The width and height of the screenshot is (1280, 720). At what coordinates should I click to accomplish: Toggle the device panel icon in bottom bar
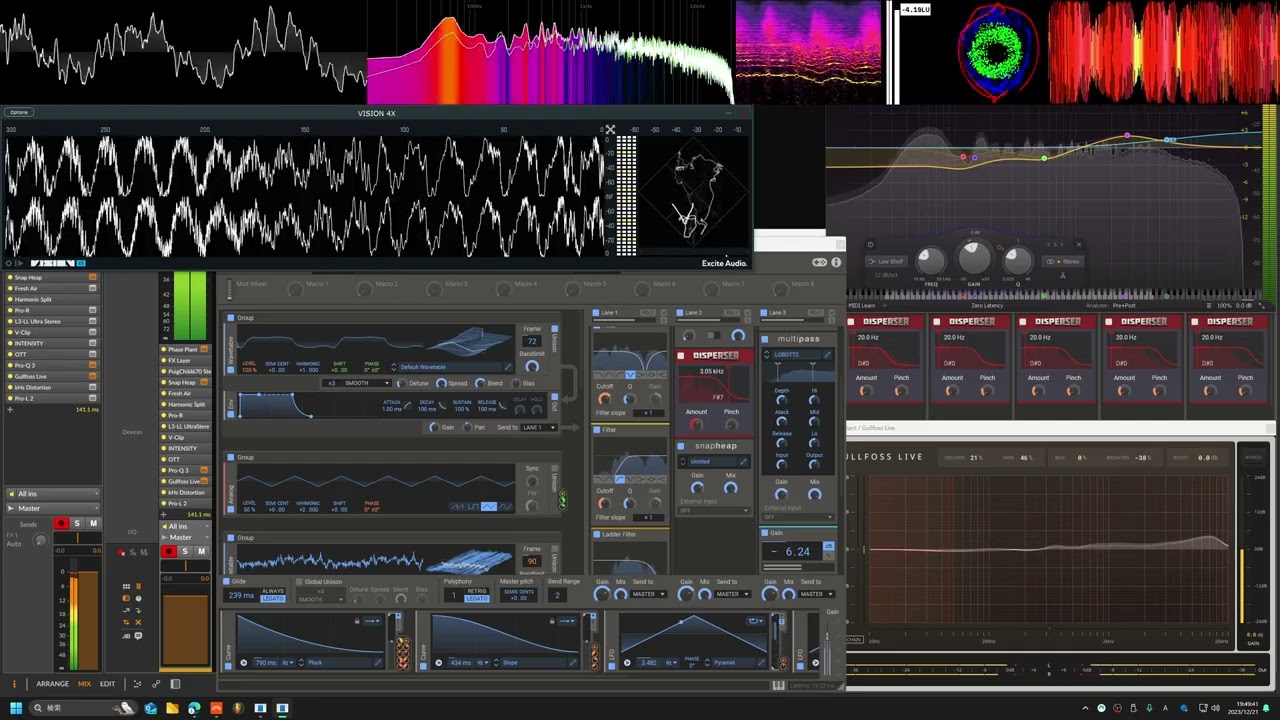point(156,684)
